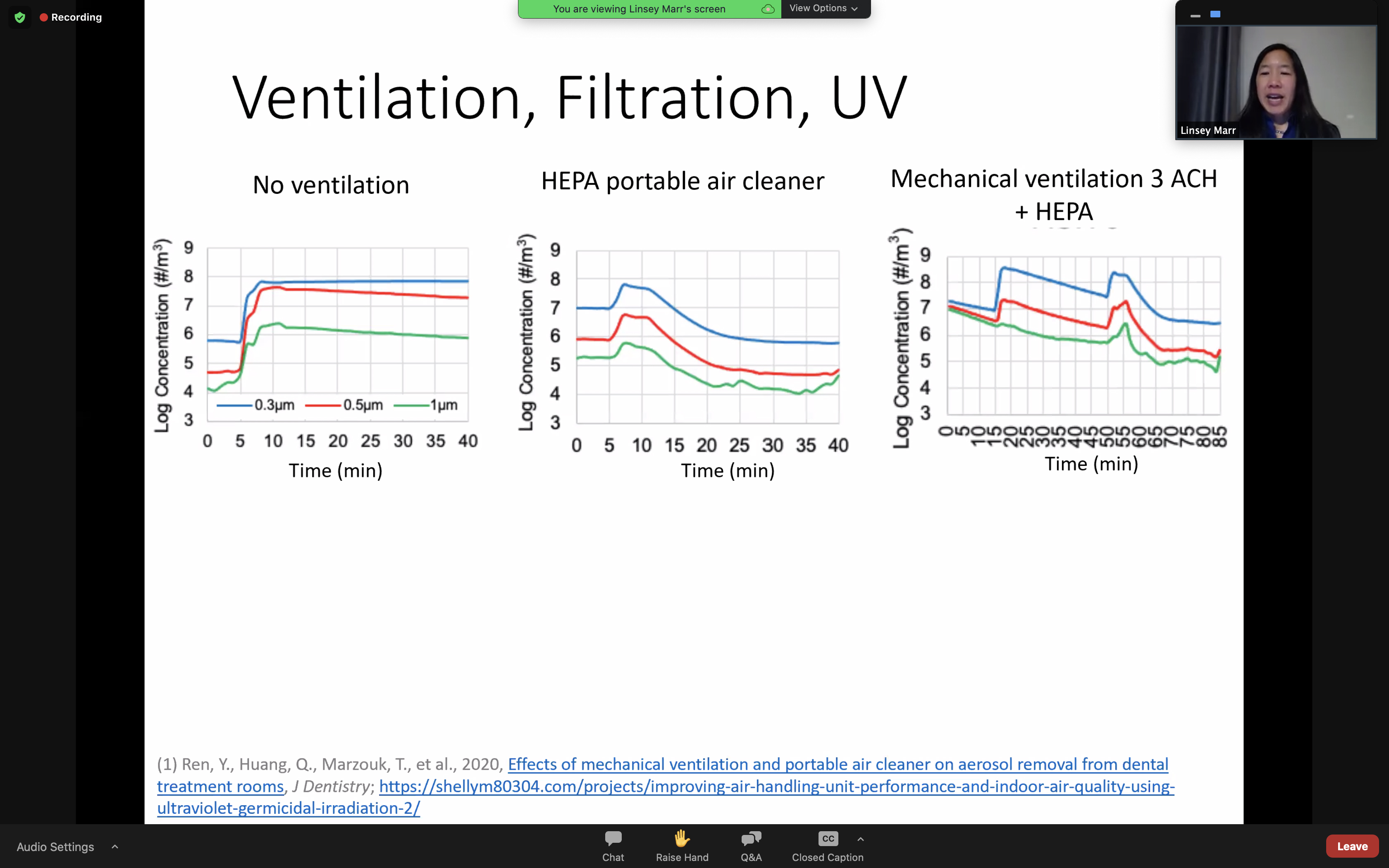
Task: Open the 'Effects of mechanical ventilation' paper link
Action: pyautogui.click(x=838, y=764)
